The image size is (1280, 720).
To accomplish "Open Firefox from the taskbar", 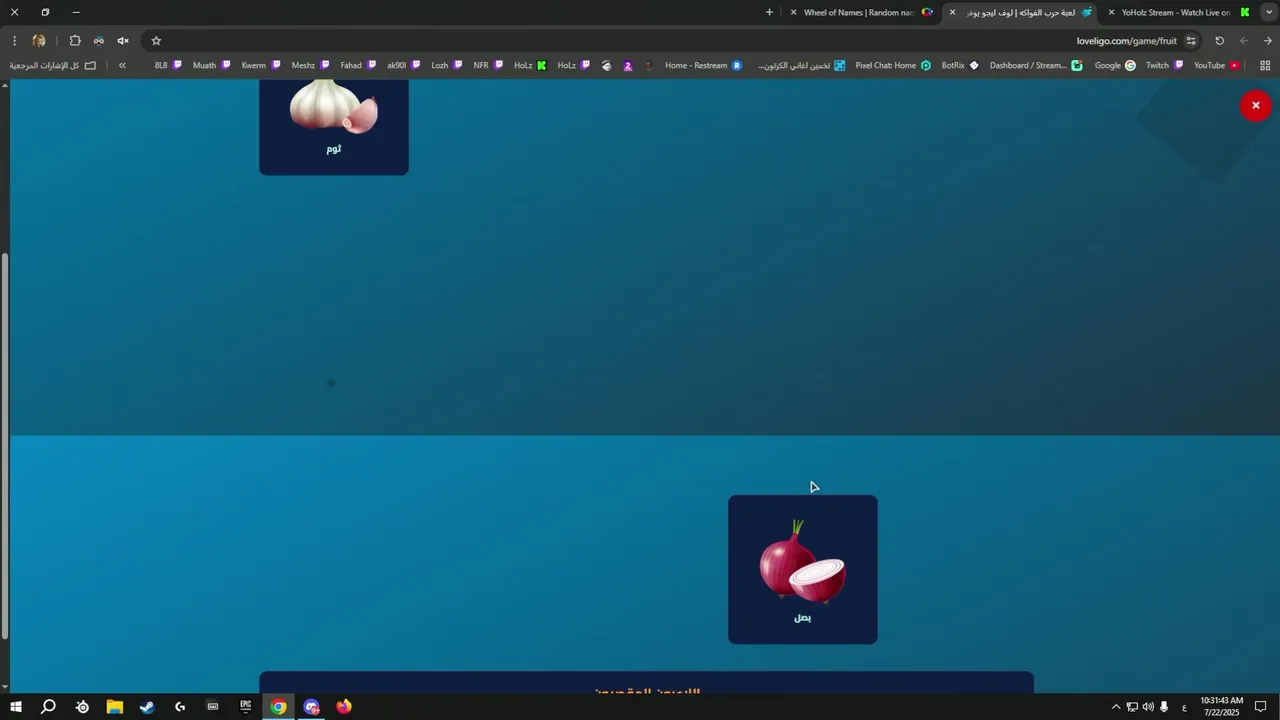I will point(344,707).
